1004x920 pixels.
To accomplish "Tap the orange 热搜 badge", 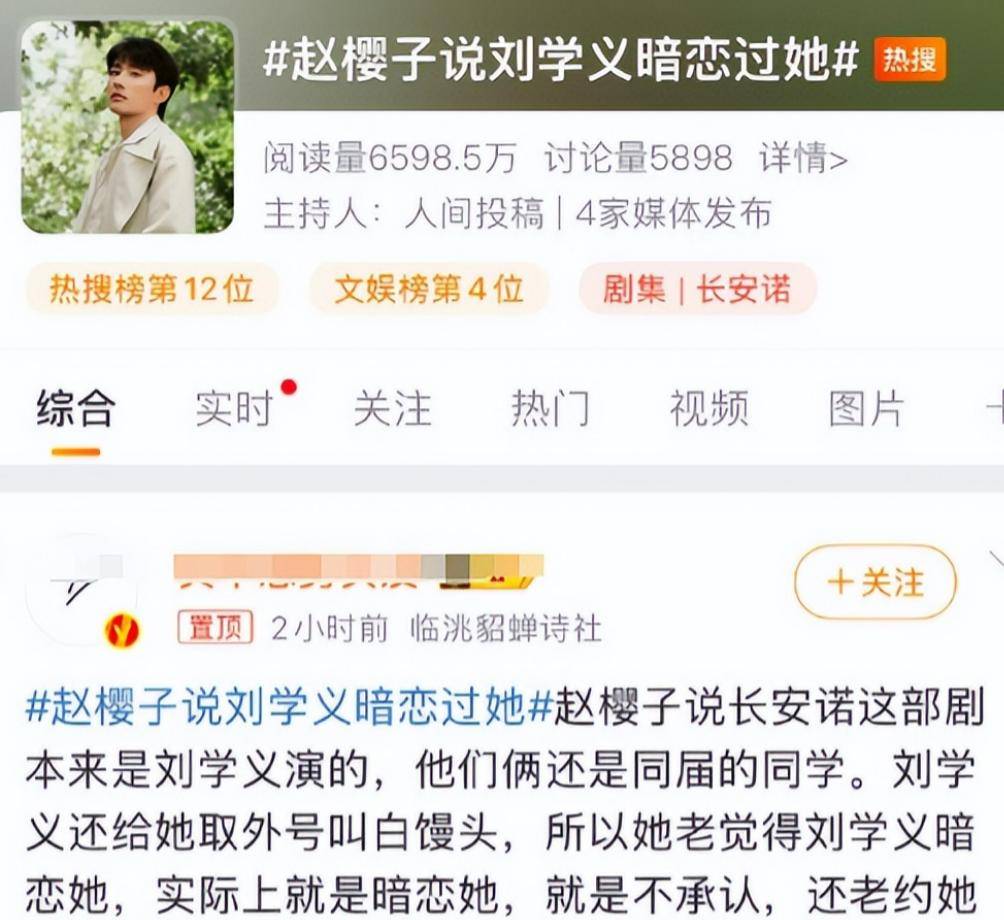I will pos(909,60).
